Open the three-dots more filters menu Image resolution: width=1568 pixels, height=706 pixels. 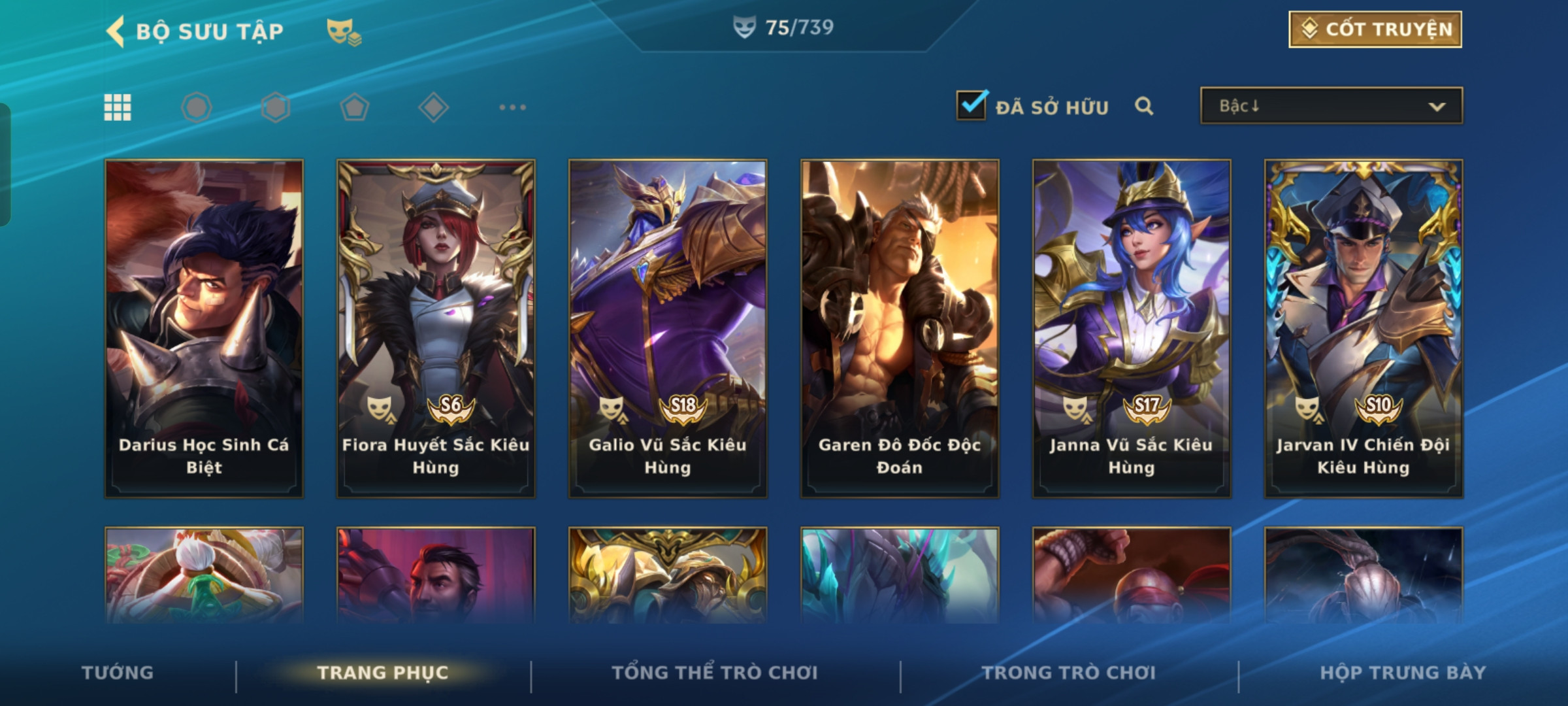click(x=513, y=107)
